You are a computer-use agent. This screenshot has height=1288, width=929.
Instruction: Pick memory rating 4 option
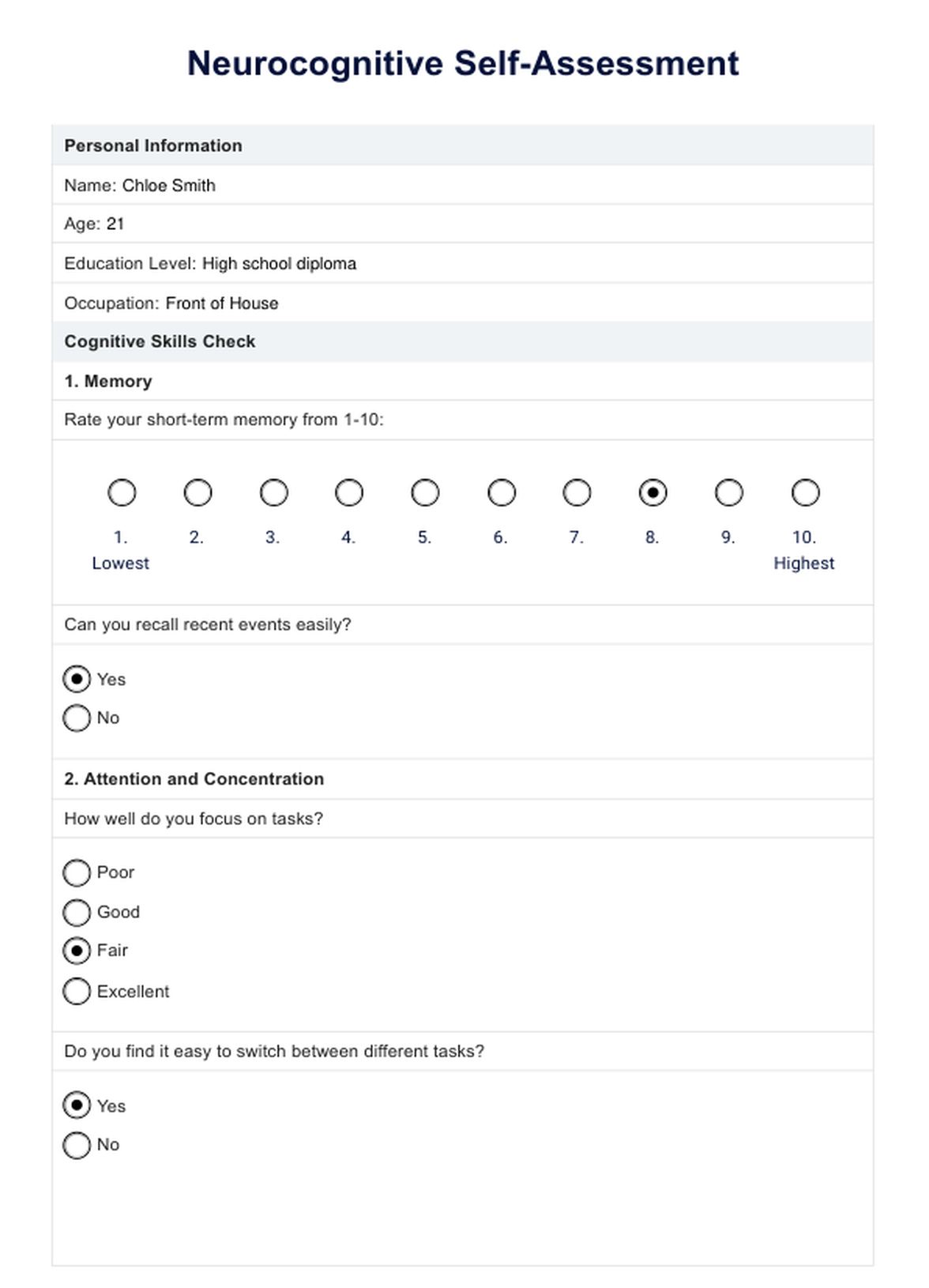pos(349,493)
